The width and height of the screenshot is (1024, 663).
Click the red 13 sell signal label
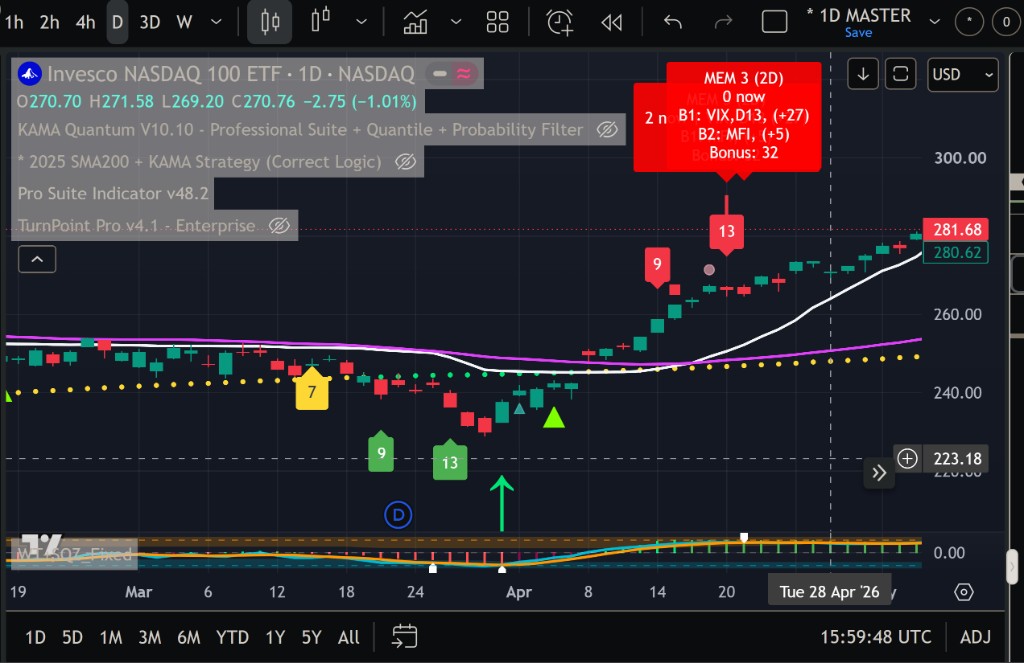[727, 232]
